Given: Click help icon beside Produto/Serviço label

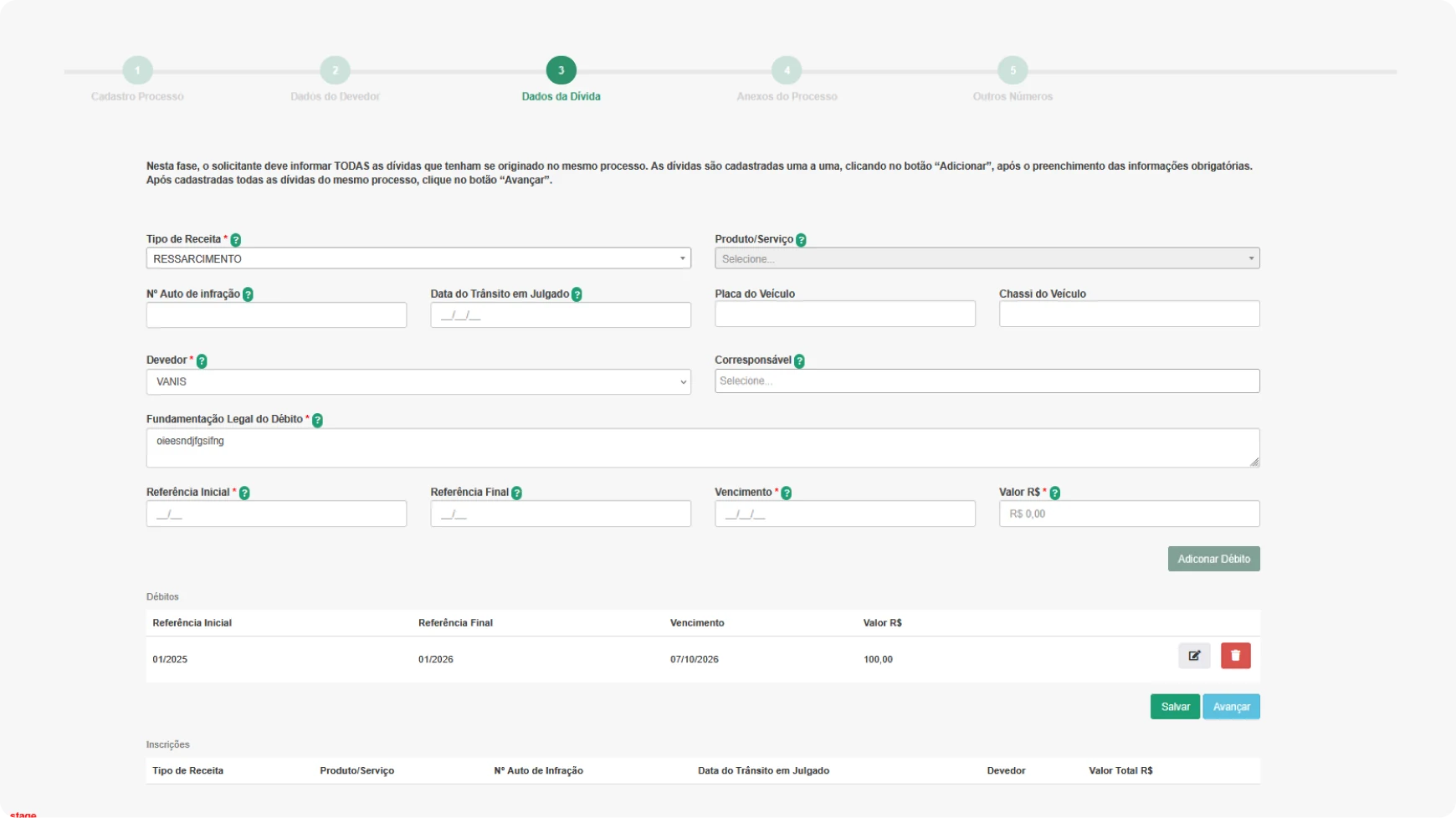Looking at the screenshot, I should [x=801, y=240].
